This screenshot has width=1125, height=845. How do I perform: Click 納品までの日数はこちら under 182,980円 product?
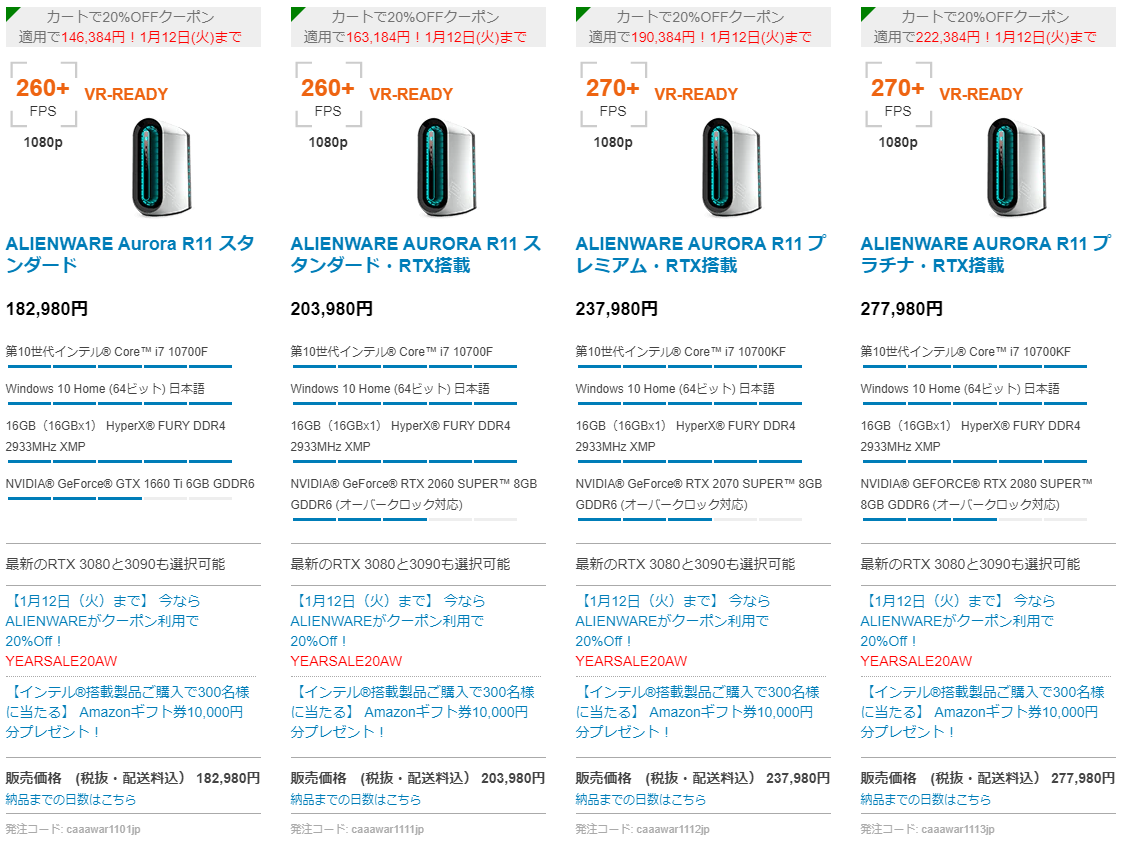point(70,799)
